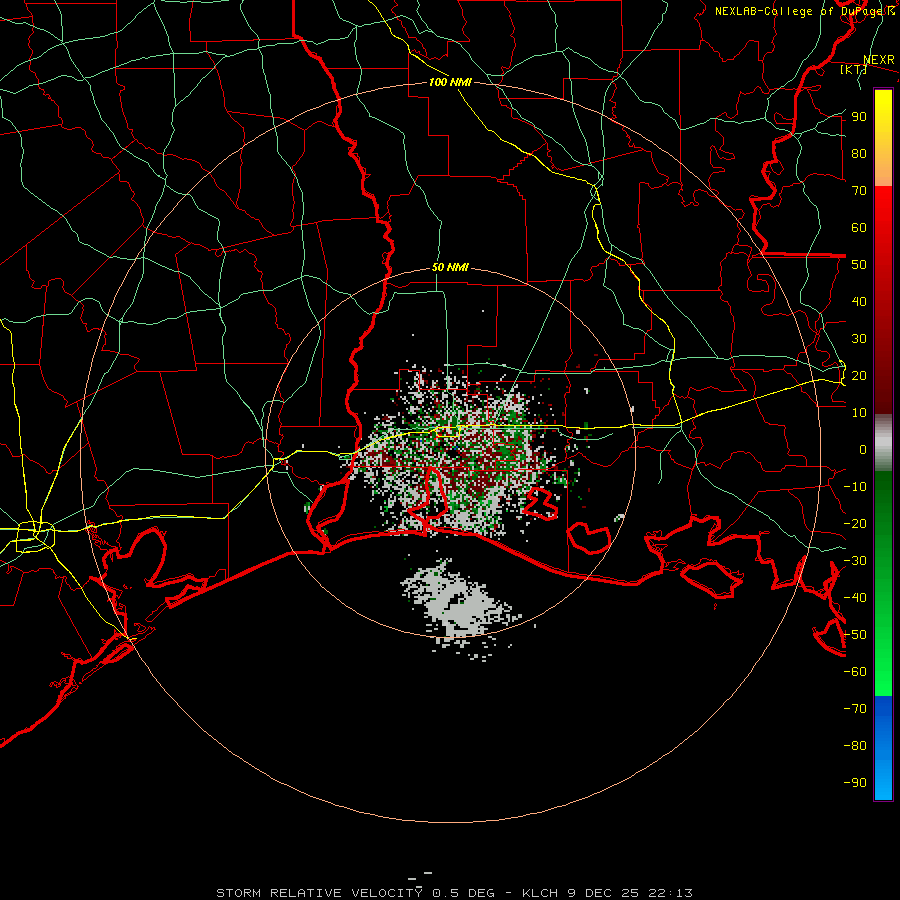This screenshot has height=900, width=900.
Task: Select the -40 value on the velocity scale
Action: 855,598
